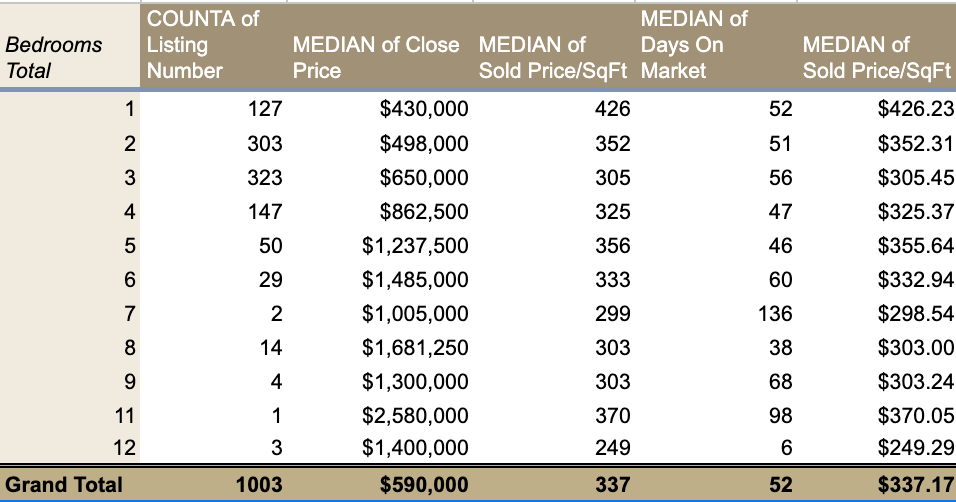
Task: Select the 12-bedroom days on market cell
Action: [785, 450]
